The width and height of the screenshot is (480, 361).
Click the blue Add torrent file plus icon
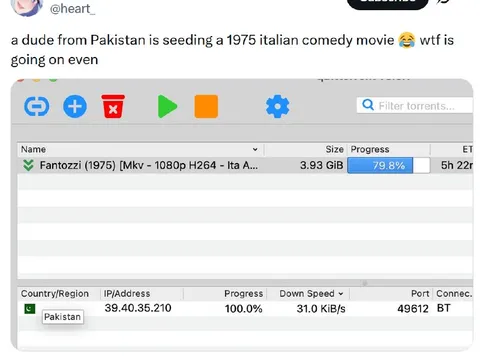coord(75,107)
